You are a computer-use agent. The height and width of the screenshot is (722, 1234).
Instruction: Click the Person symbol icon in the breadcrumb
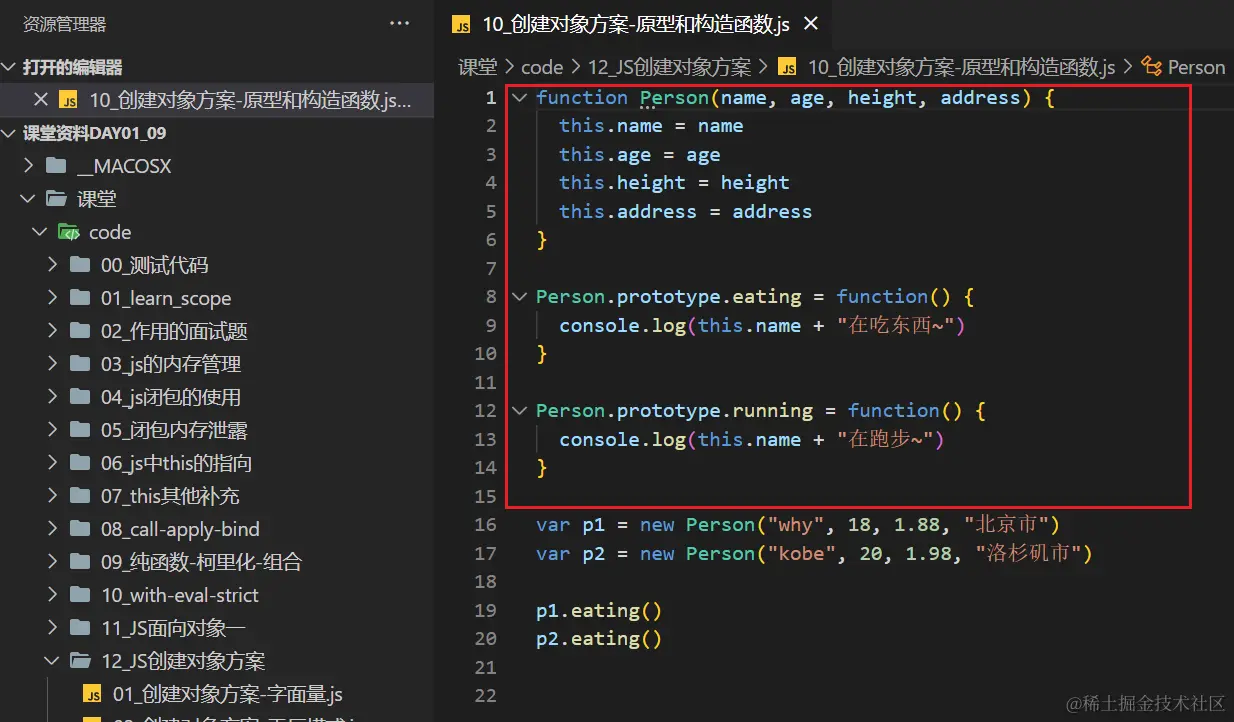pyautogui.click(x=1151, y=67)
